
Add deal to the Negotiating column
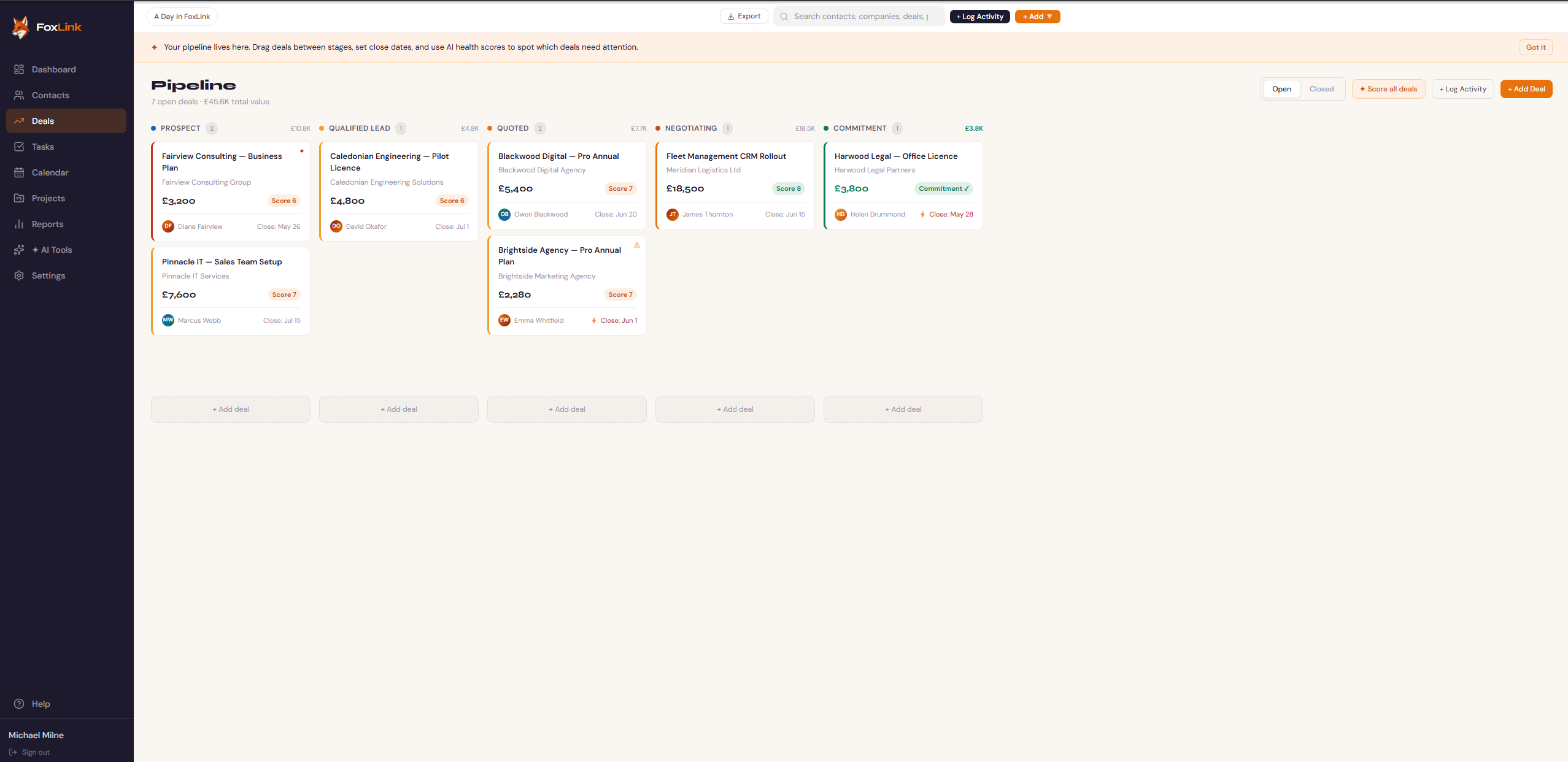tap(735, 409)
